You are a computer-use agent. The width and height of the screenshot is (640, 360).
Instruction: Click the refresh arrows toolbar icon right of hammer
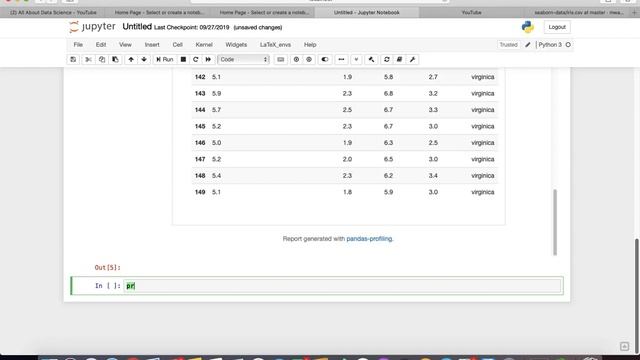(387, 60)
